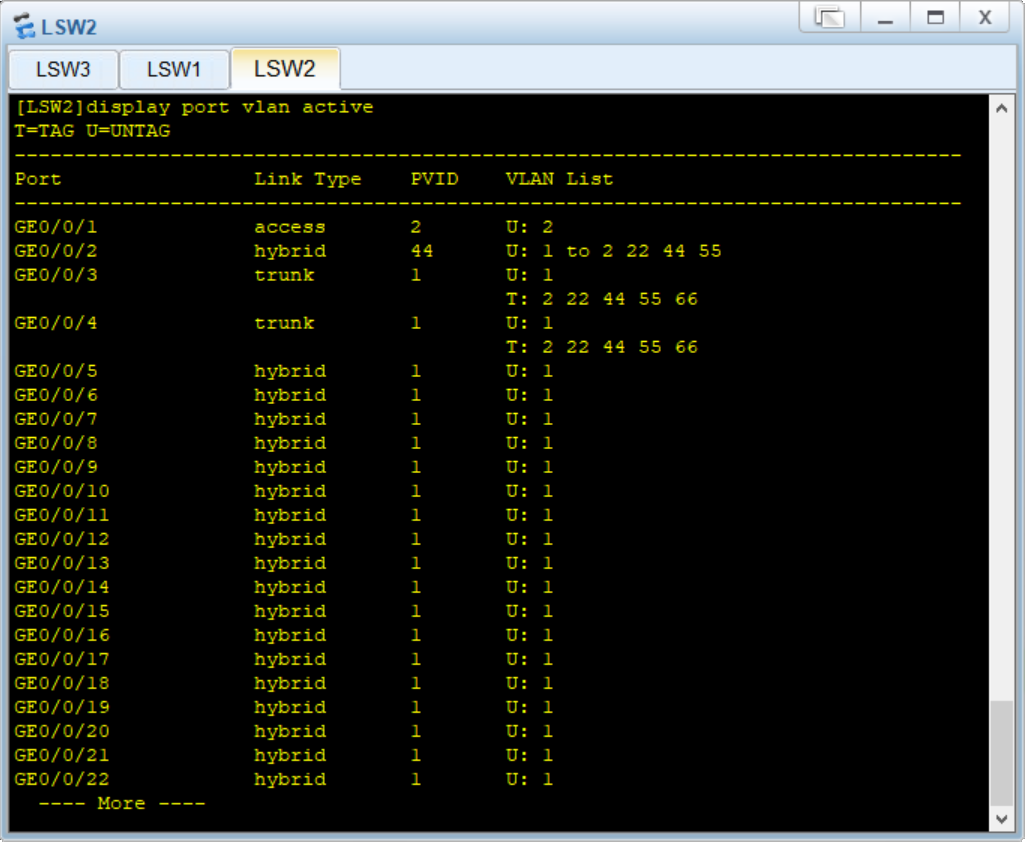Switch to the LSW1 tab
Viewport: 1025px width, 842px height.
pyautogui.click(x=174, y=69)
